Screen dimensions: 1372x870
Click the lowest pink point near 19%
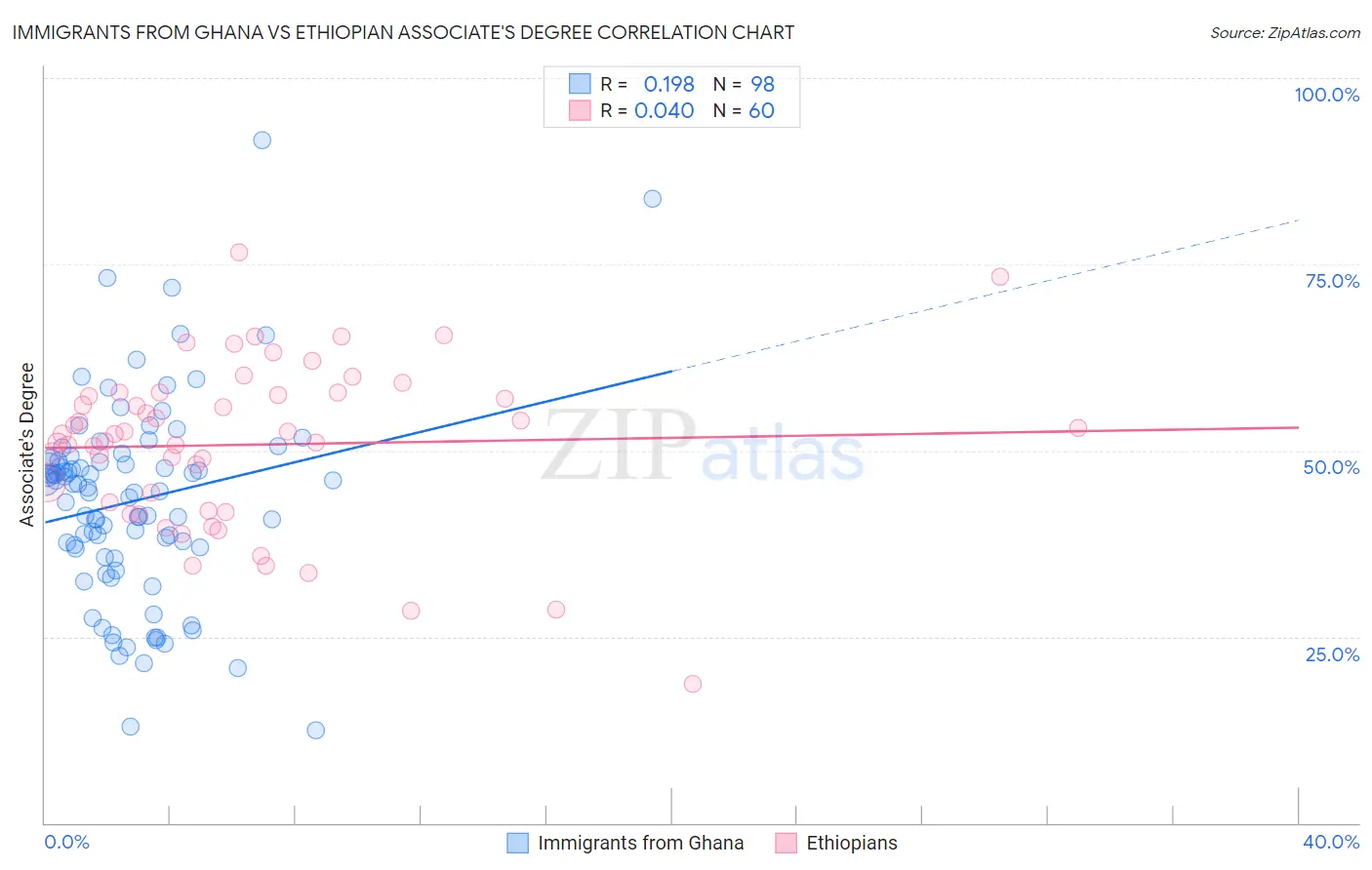[x=693, y=684]
